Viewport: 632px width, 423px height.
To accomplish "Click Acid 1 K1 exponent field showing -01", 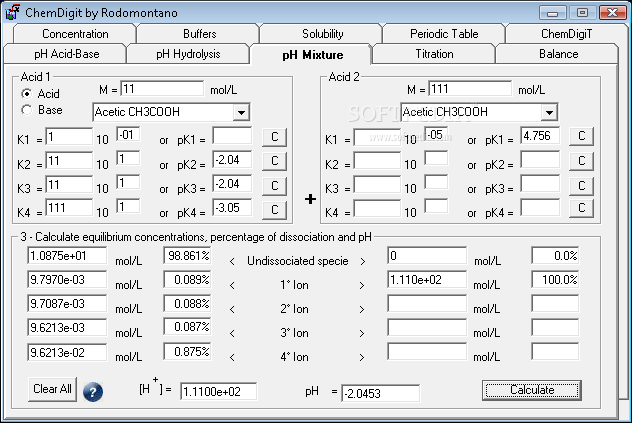I will [x=128, y=134].
